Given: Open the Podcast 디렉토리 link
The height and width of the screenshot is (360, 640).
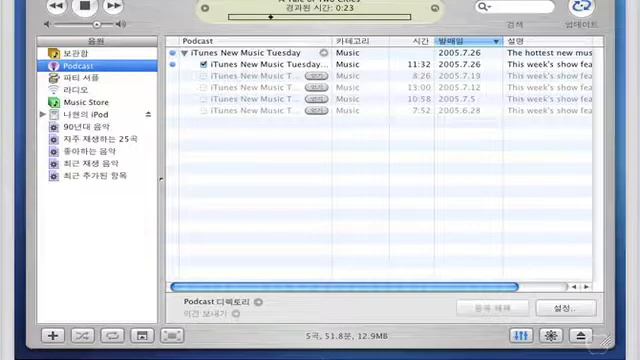Looking at the screenshot, I should click(216, 302).
